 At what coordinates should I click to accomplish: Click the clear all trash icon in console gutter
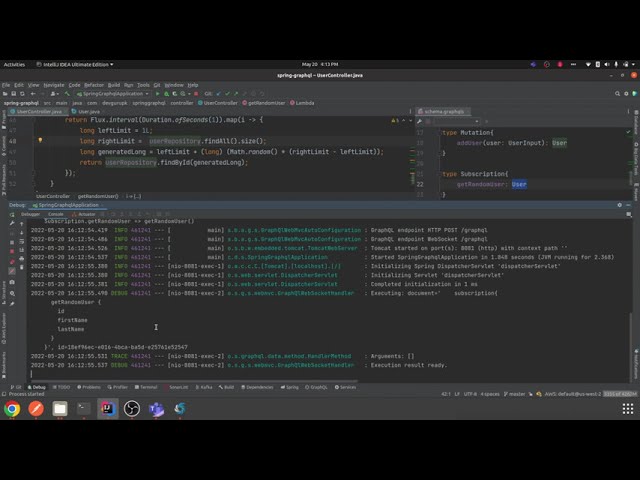(x=22, y=267)
